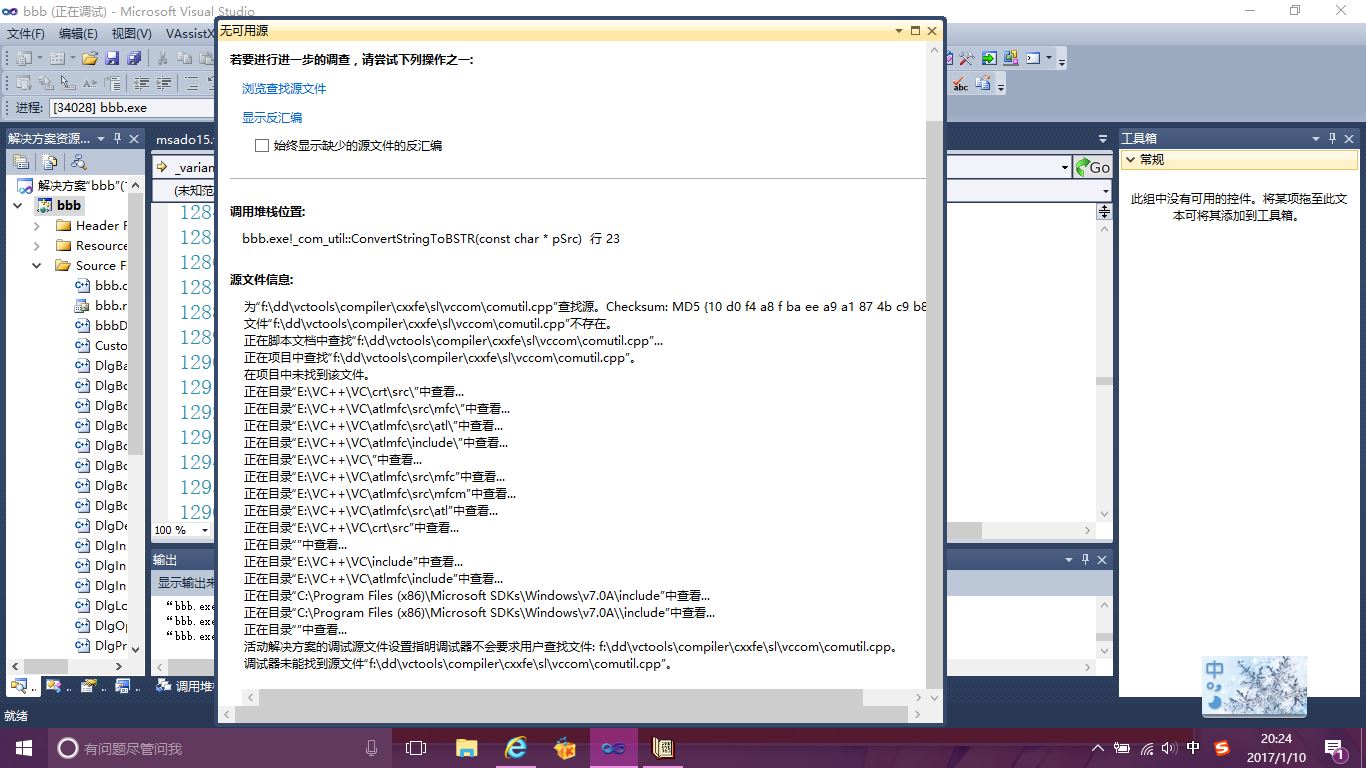This screenshot has height=768, width=1366.
Task: Open the View (视图) menu
Action: point(131,33)
